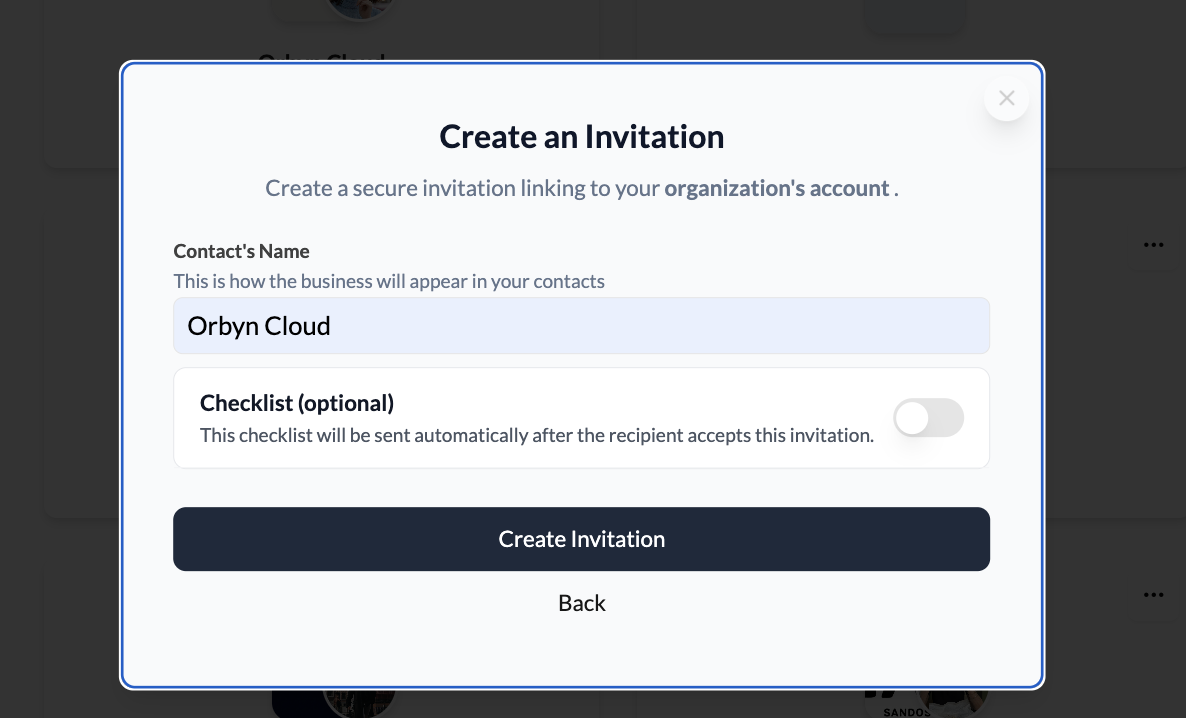Expand the Checklist optional section
The image size is (1186, 718).
[928, 418]
